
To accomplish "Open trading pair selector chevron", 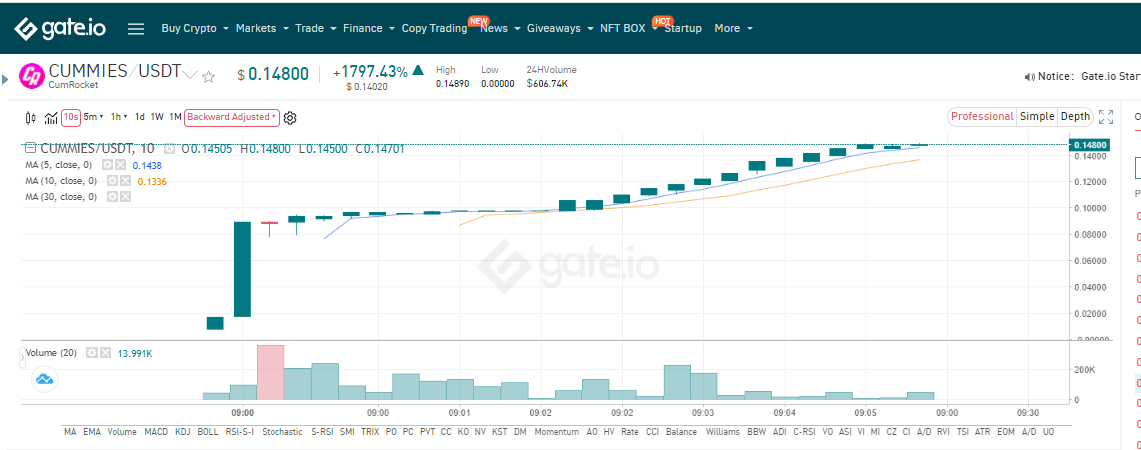I will pyautogui.click(x=190, y=74).
